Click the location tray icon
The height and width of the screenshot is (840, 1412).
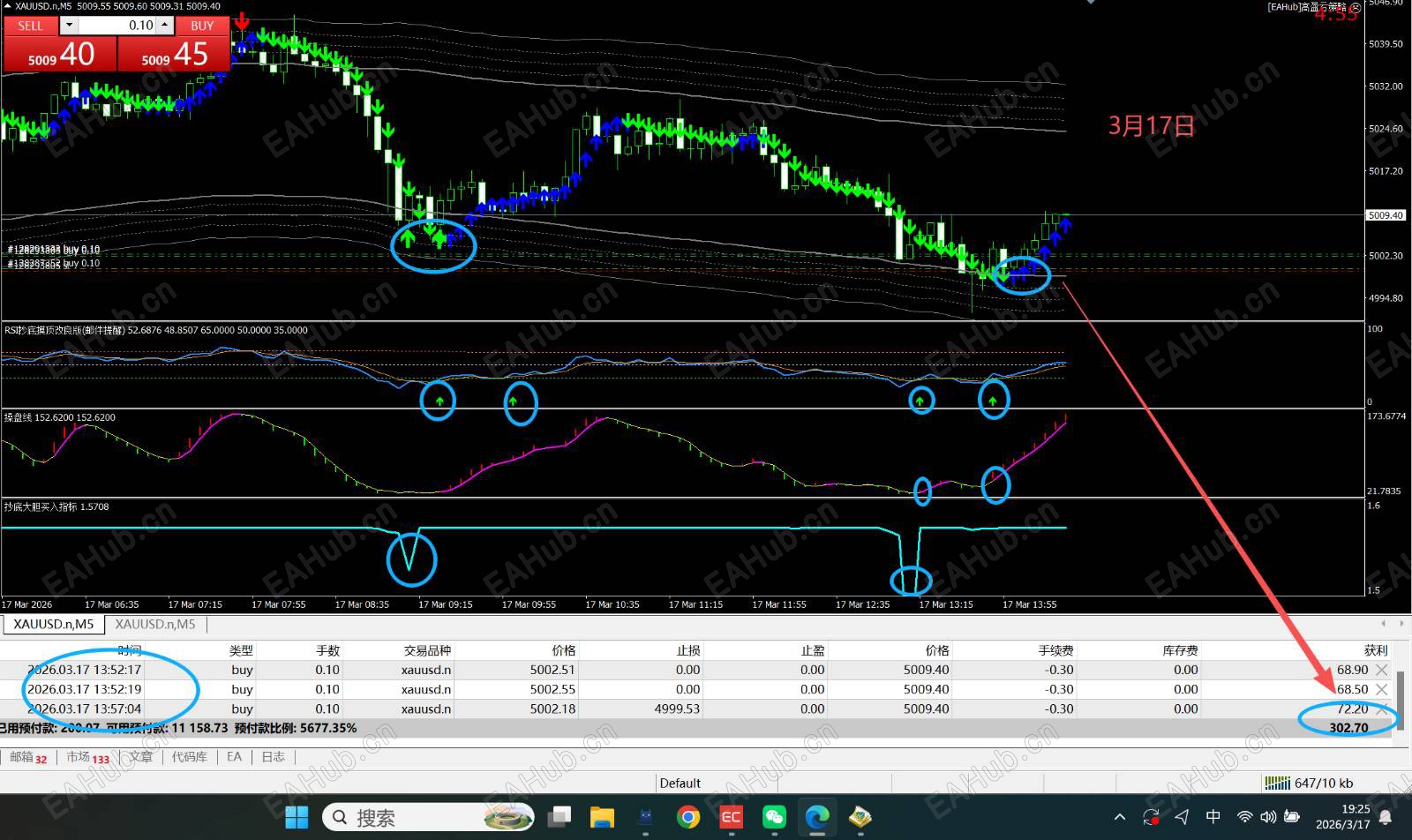coord(1182,818)
